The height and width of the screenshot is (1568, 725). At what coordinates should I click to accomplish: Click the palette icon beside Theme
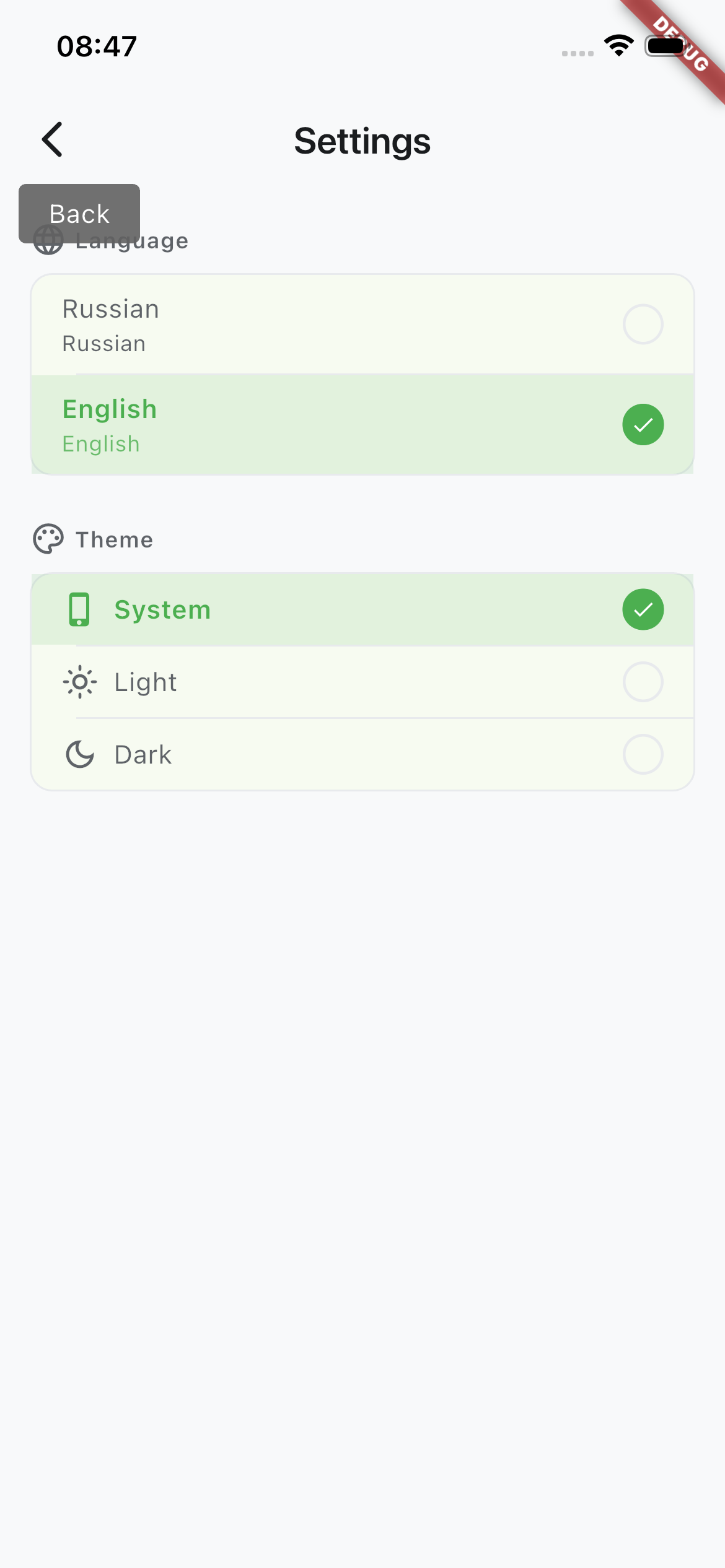tap(48, 539)
